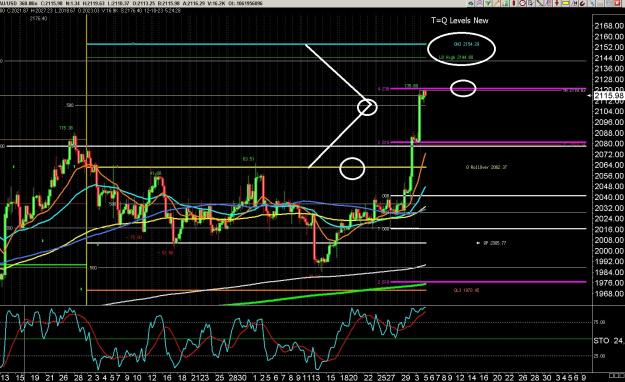Click the 2096.00 price axis label
This screenshot has width=625, height=382.
[609, 122]
